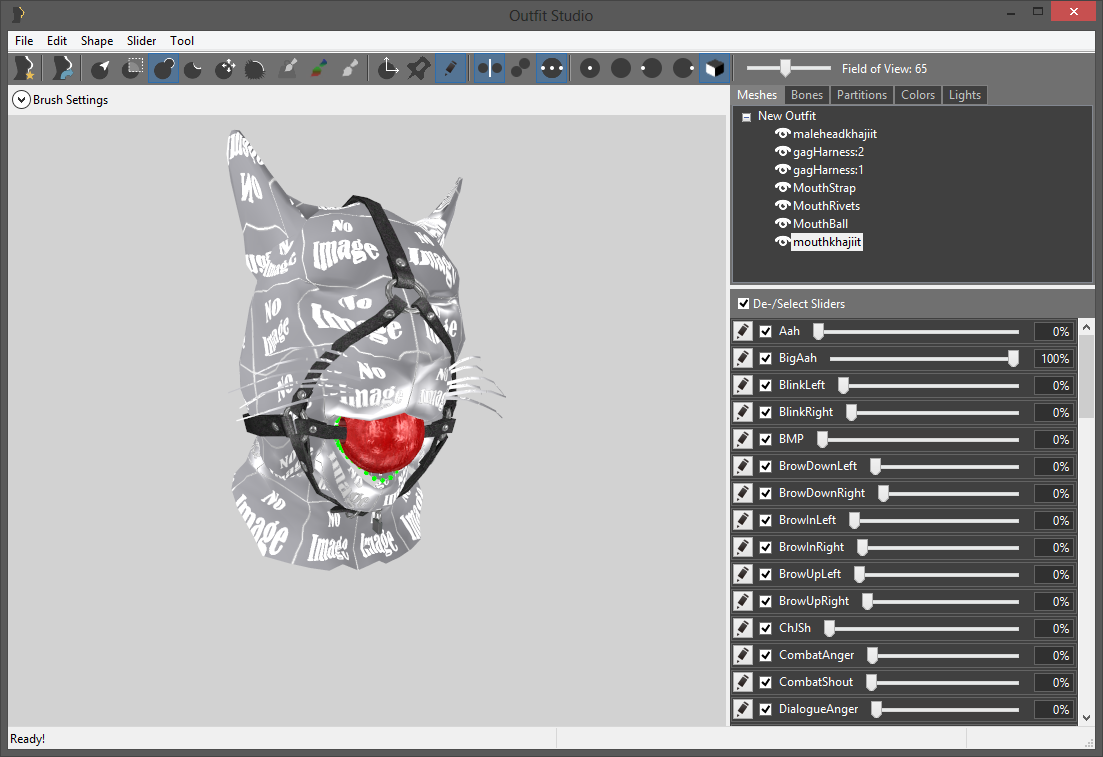The width and height of the screenshot is (1103, 757).
Task: Uncheck the BlinkLeft slider checkbox
Action: (766, 386)
